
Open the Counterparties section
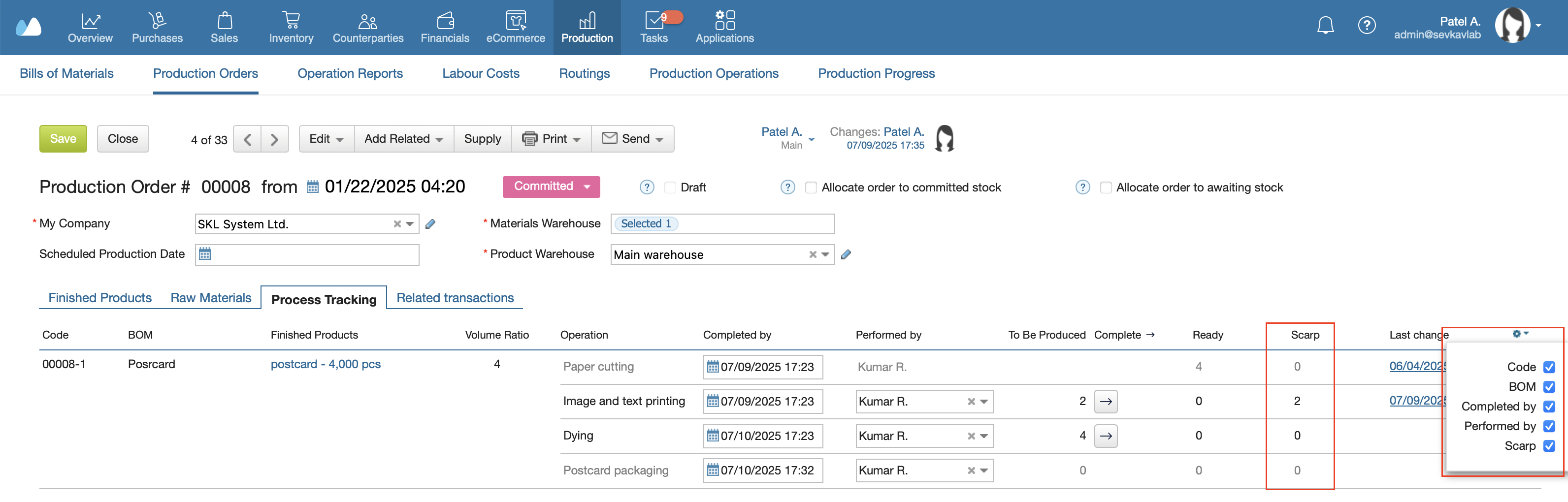[368, 28]
